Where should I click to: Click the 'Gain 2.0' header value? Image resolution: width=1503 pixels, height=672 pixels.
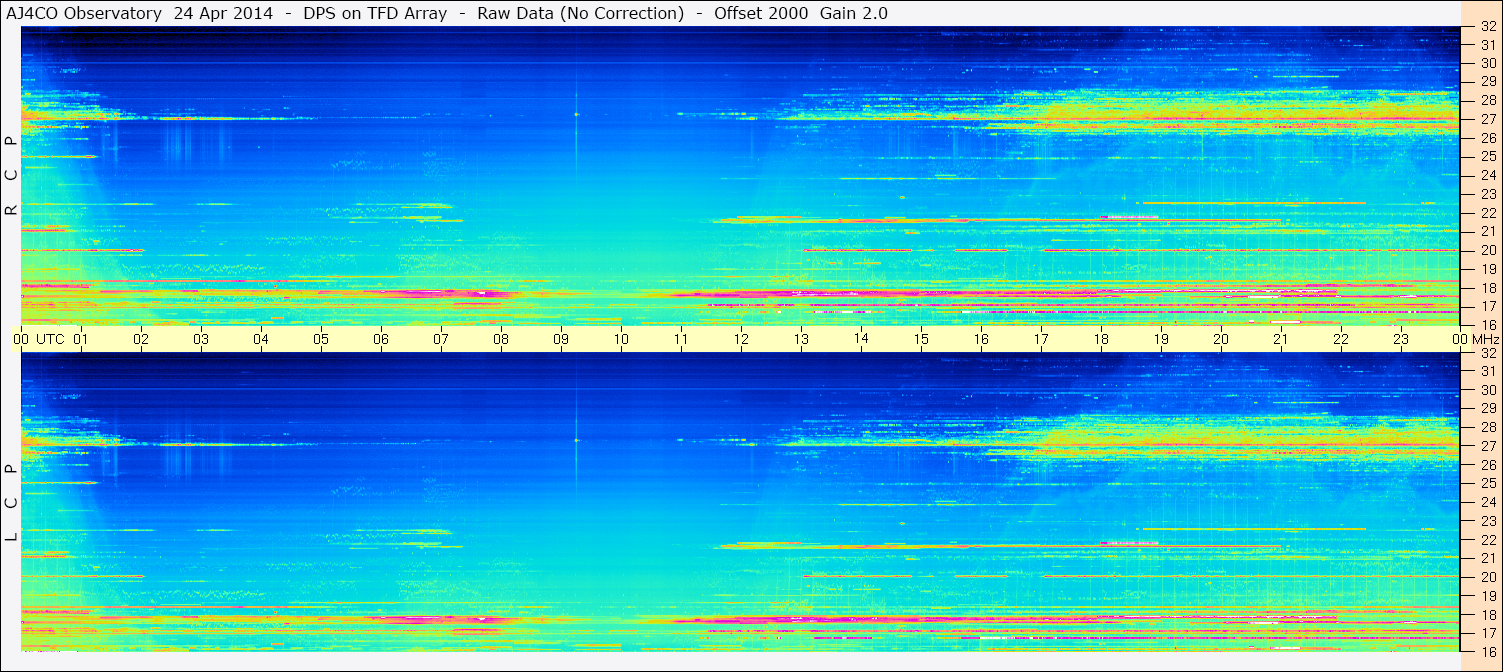point(853,13)
